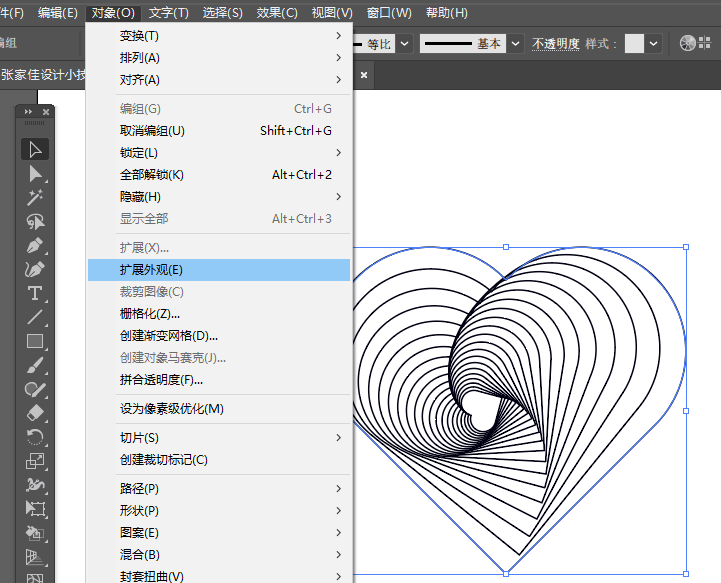721x583 pixels.
Task: Open the 基本 brush definition dropdown
Action: [515, 44]
